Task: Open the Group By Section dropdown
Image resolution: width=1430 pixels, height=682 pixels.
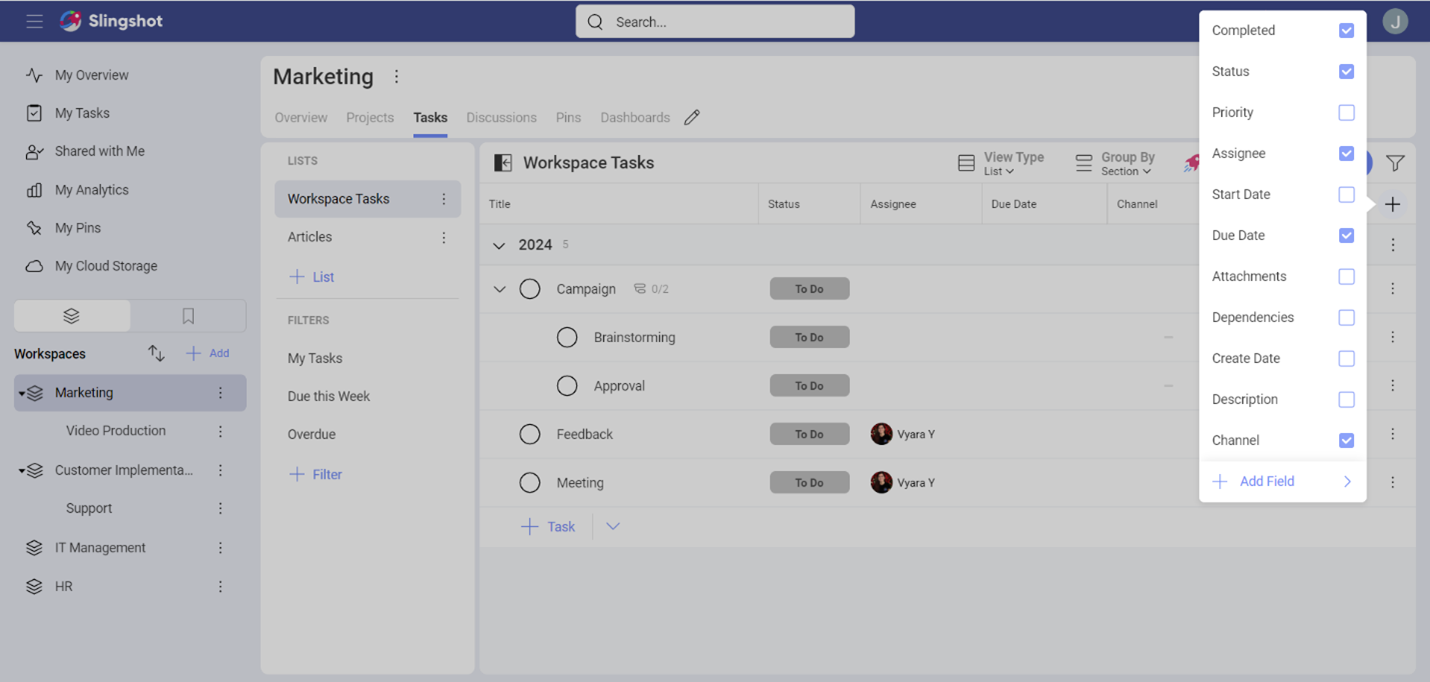Action: [x=1115, y=163]
